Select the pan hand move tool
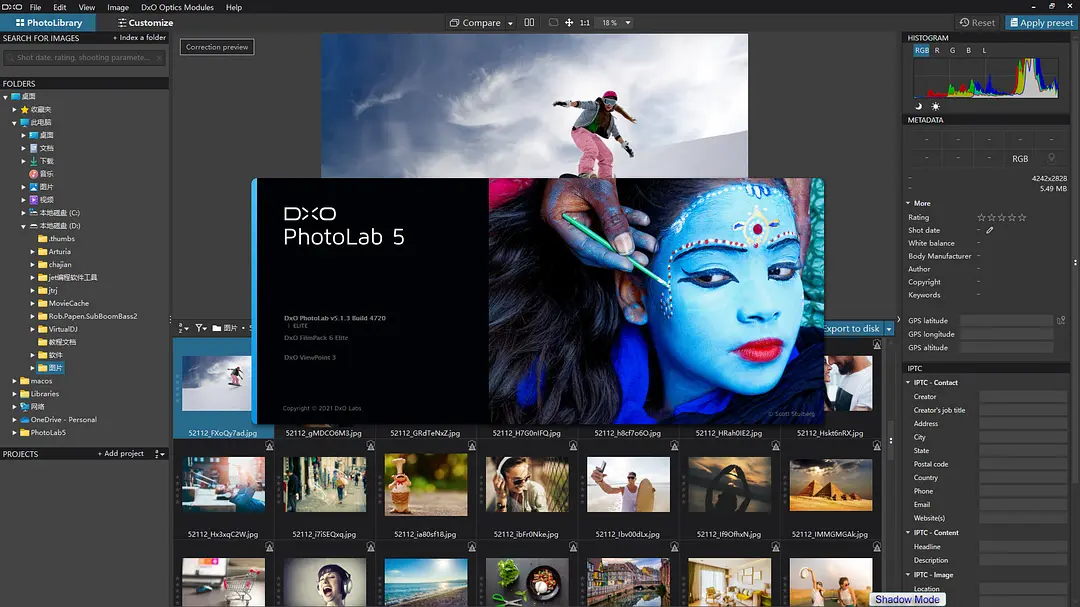This screenshot has width=1080, height=607. pyautogui.click(x=569, y=23)
